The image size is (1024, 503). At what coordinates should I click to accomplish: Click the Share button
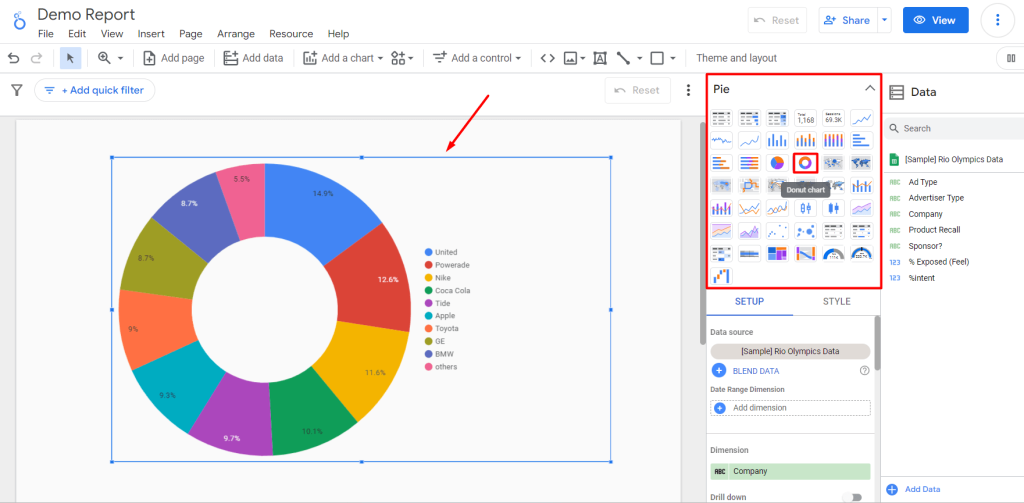tap(847, 20)
